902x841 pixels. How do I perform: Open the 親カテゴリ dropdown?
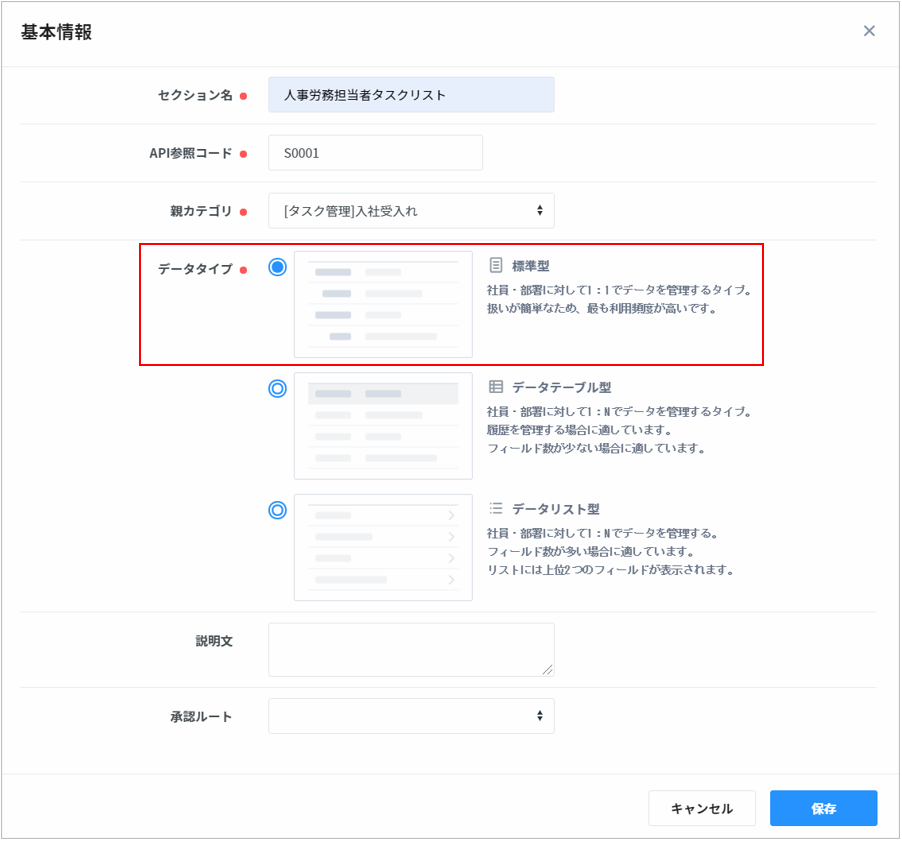411,211
